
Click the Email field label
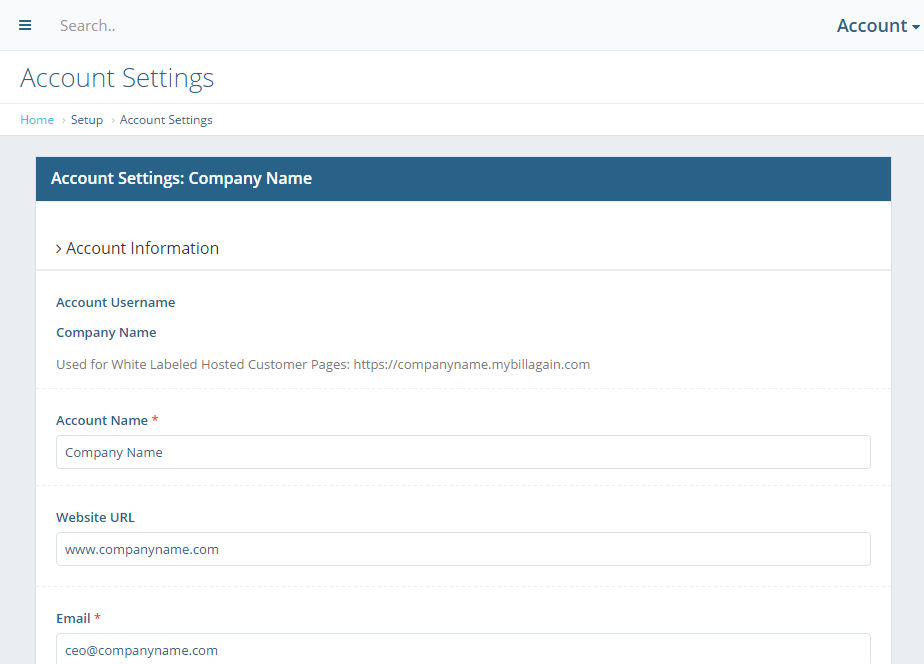pyautogui.click(x=73, y=618)
